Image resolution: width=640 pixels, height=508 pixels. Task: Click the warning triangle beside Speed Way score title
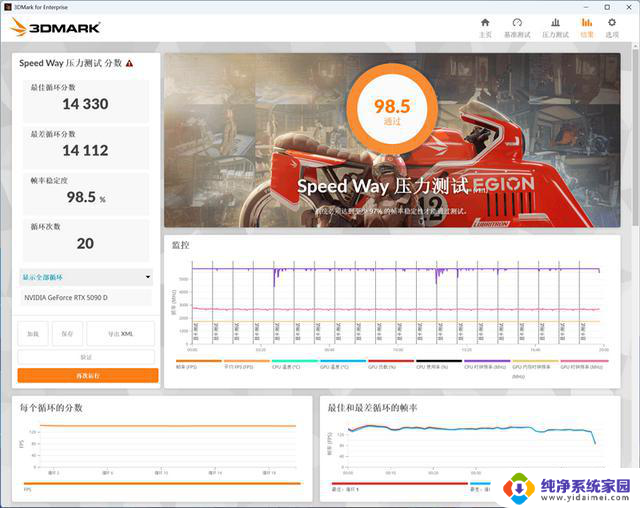click(x=129, y=63)
